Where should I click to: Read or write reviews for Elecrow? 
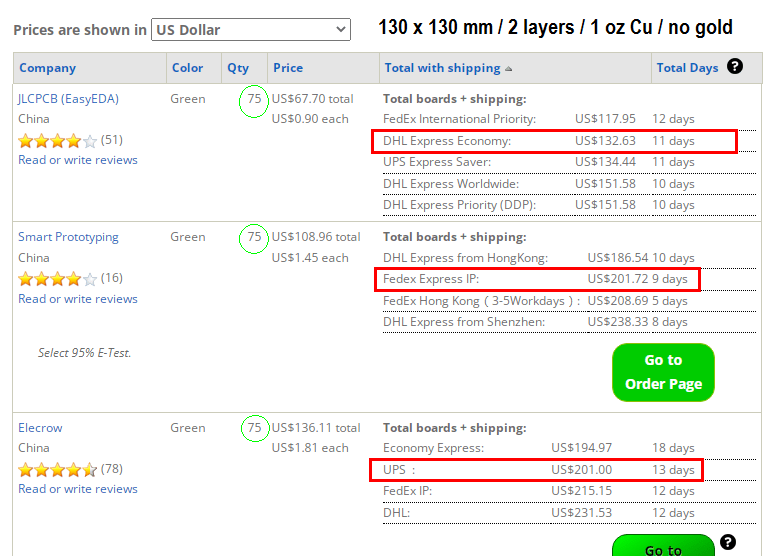(78, 489)
